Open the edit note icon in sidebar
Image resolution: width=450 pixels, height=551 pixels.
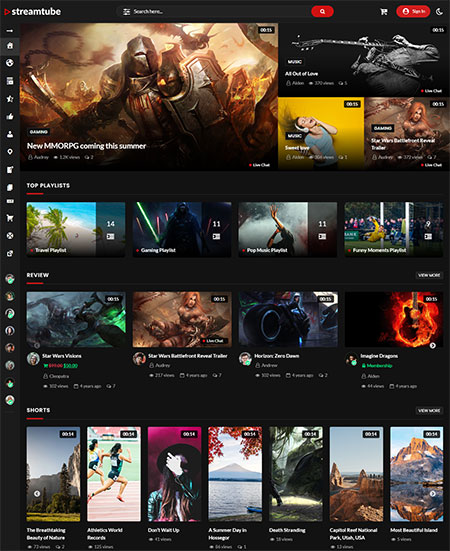10,170
